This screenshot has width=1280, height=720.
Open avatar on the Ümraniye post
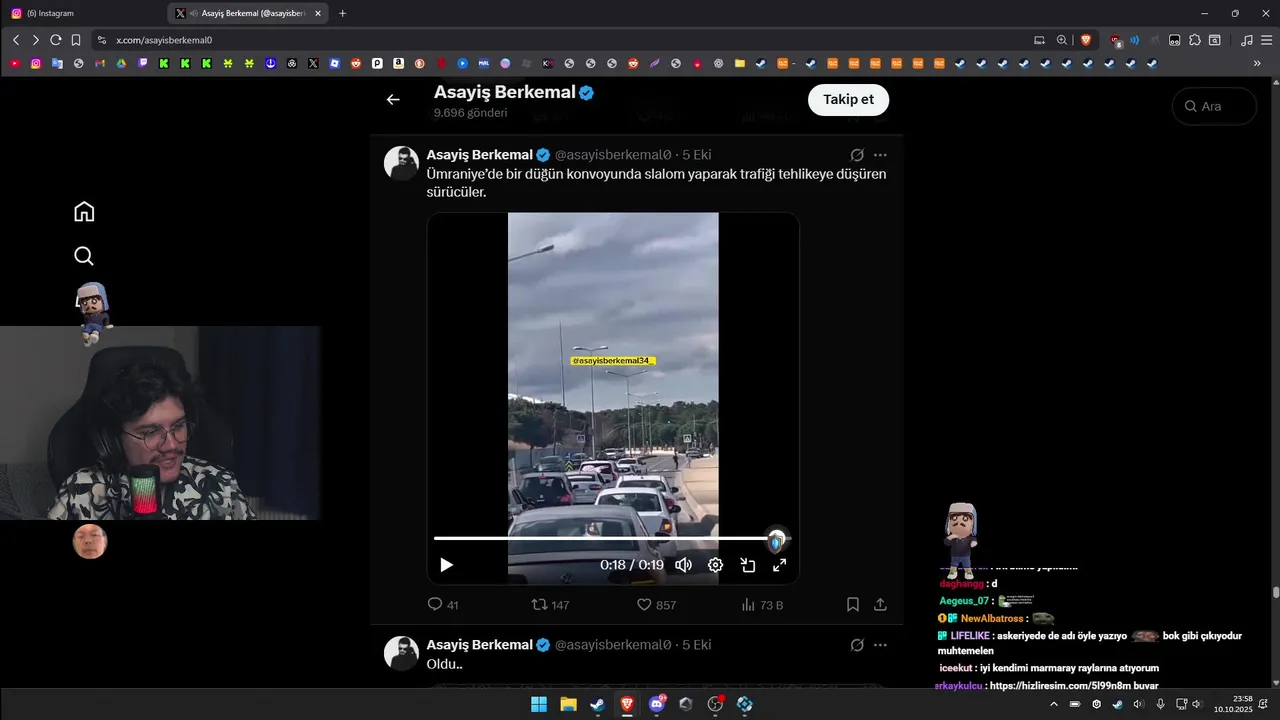pyautogui.click(x=401, y=163)
